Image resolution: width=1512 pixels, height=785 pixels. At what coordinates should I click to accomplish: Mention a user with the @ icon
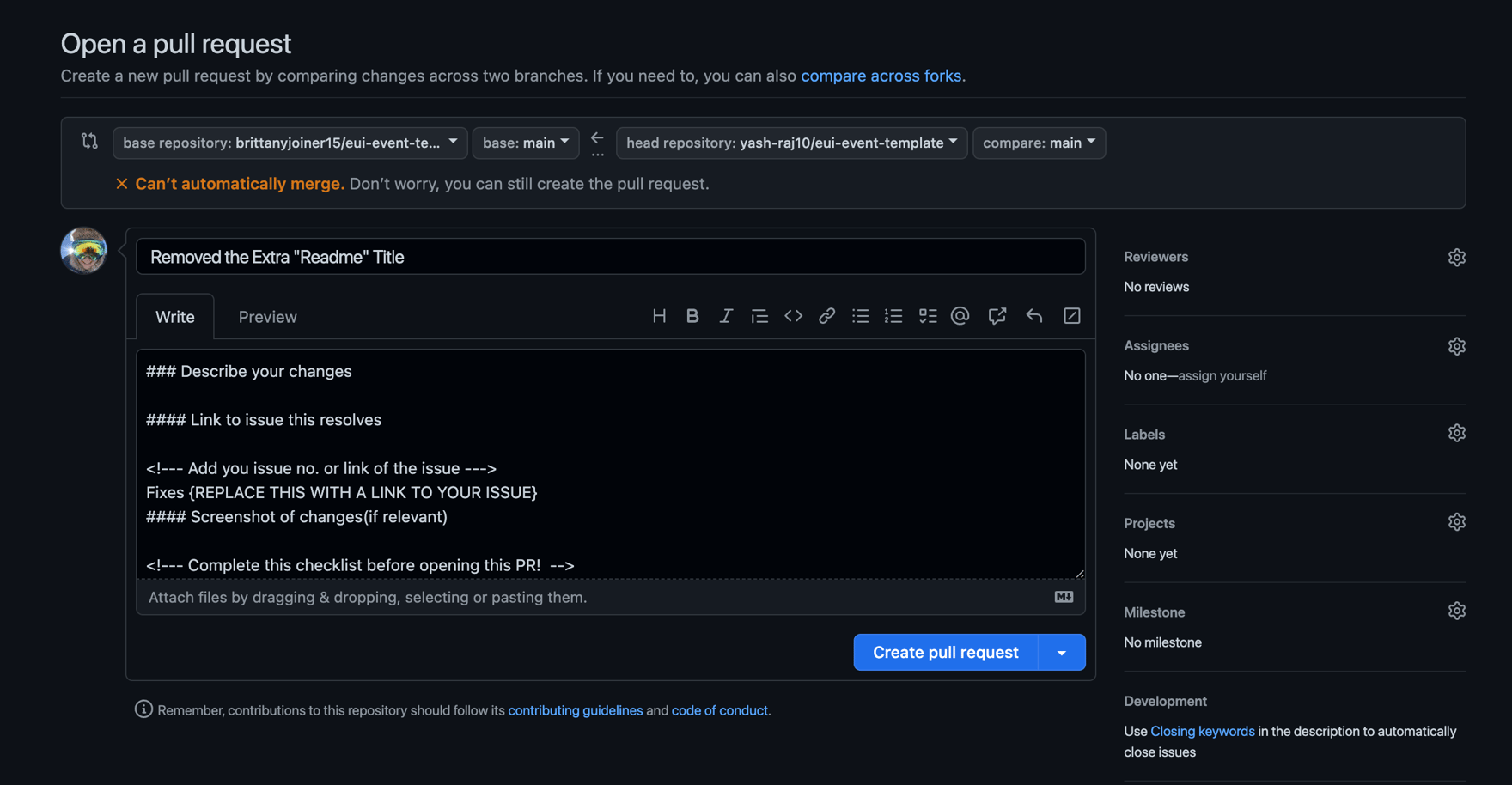click(960, 316)
